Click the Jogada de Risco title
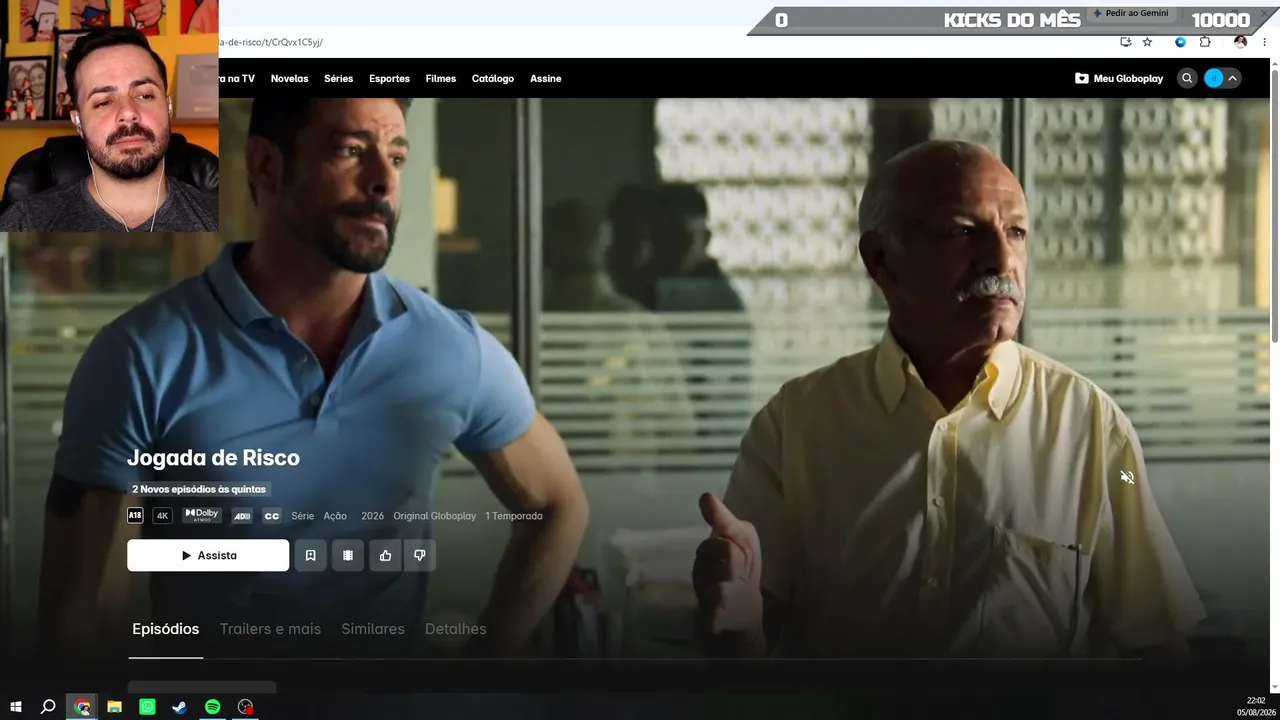Viewport: 1280px width, 720px height. pos(213,458)
